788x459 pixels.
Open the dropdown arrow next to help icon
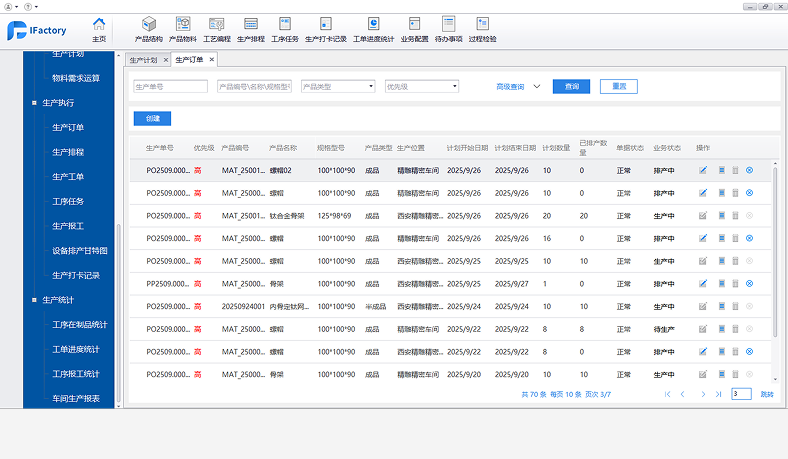point(36,7)
